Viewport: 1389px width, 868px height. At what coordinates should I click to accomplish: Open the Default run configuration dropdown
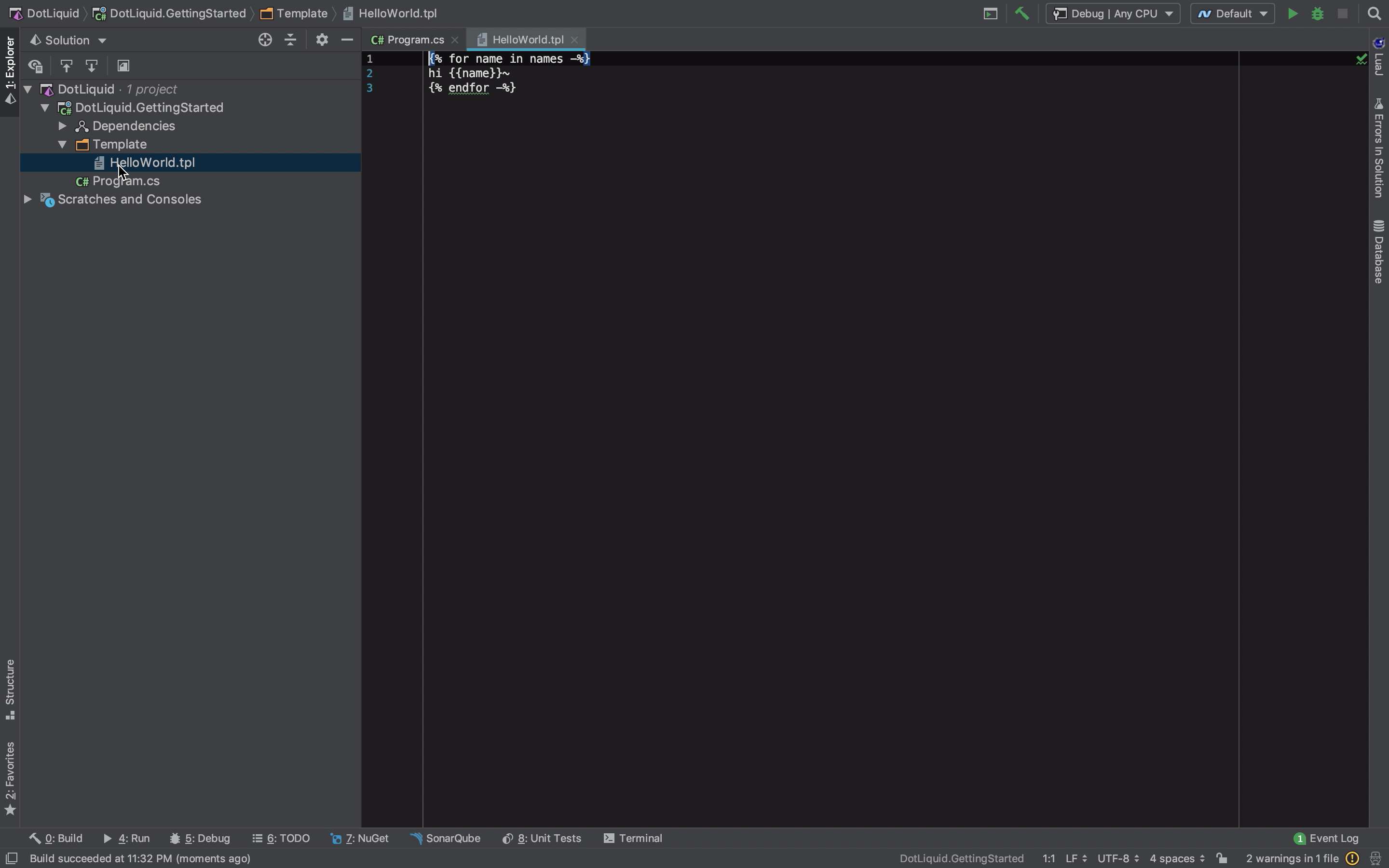tap(1232, 14)
